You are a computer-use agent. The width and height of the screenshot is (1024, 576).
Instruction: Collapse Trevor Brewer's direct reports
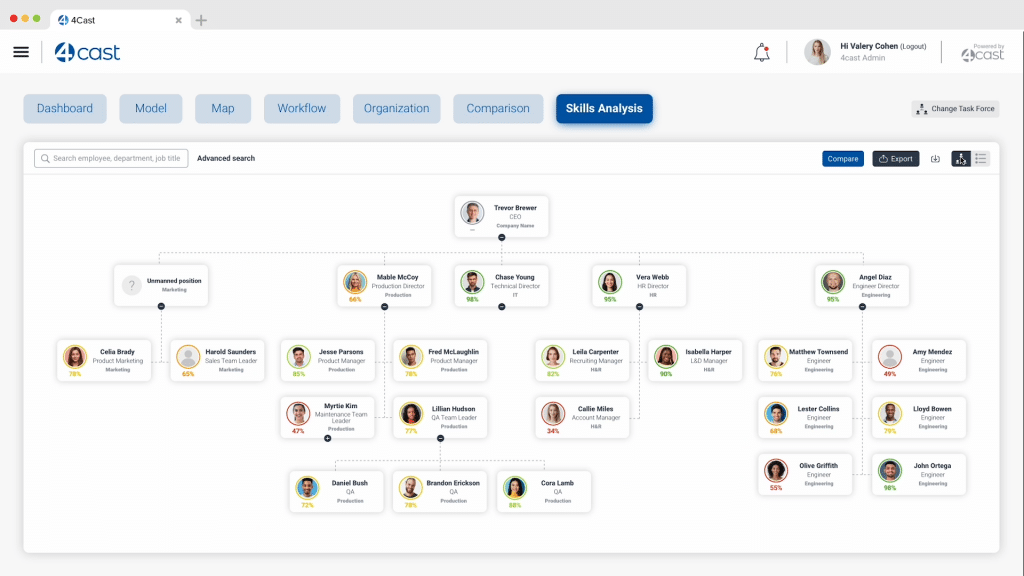point(501,236)
